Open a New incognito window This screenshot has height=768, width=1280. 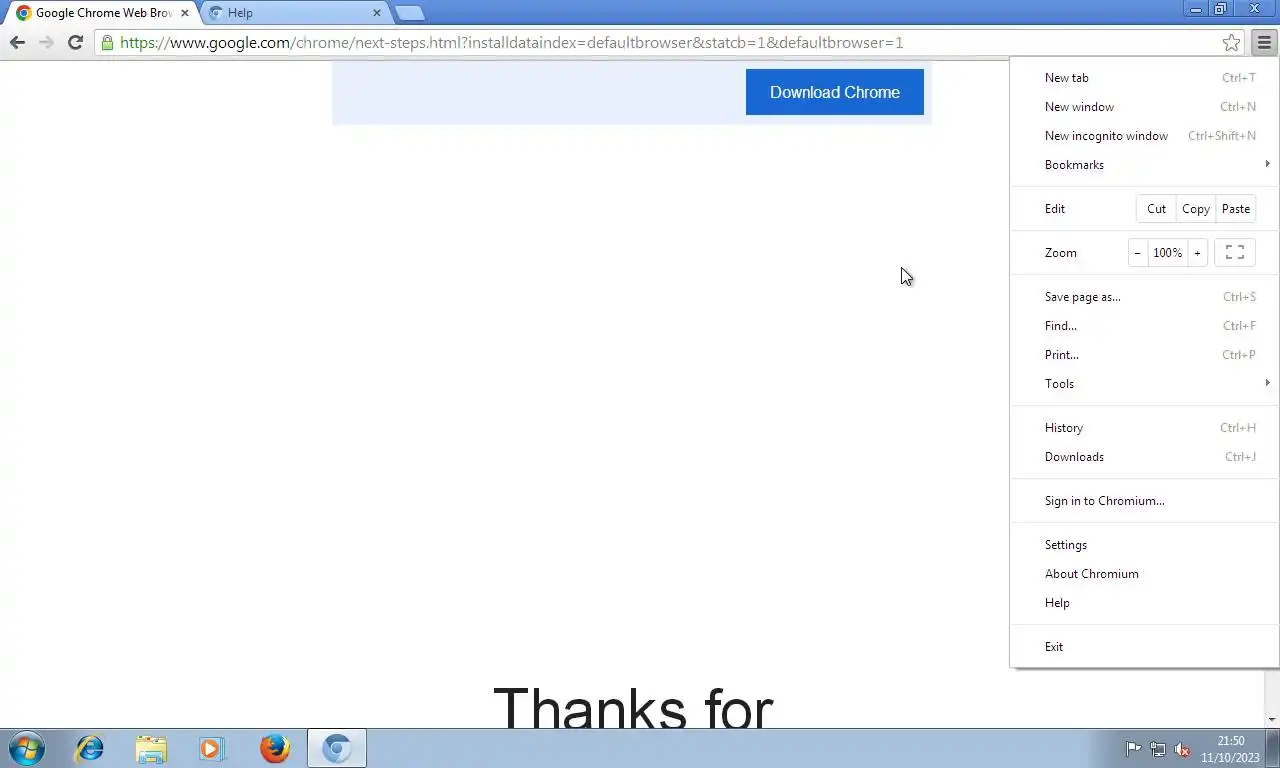point(1145,136)
